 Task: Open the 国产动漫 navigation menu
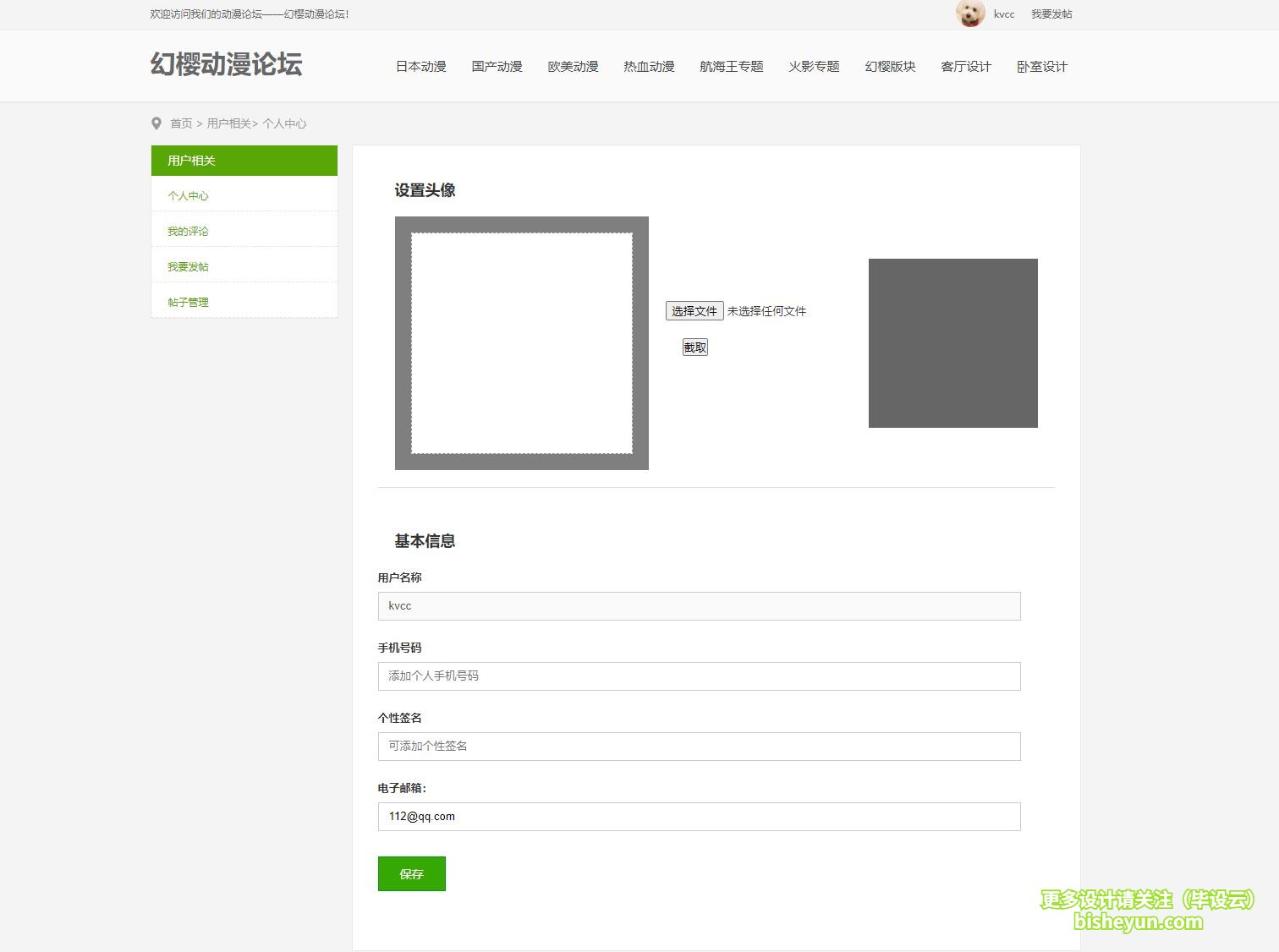(x=497, y=67)
